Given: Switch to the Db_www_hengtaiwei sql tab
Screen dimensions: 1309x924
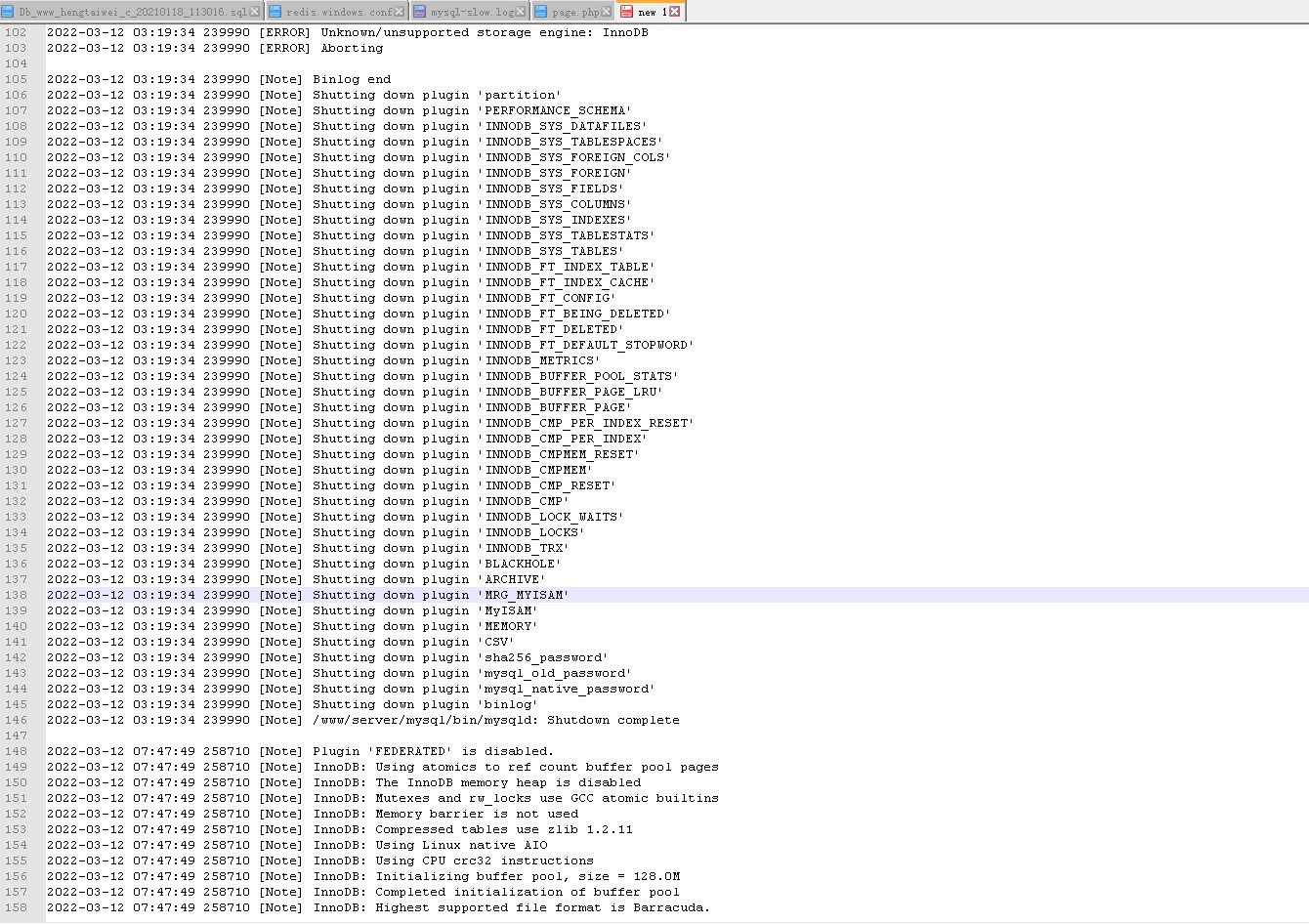Looking at the screenshot, I should click(132, 12).
